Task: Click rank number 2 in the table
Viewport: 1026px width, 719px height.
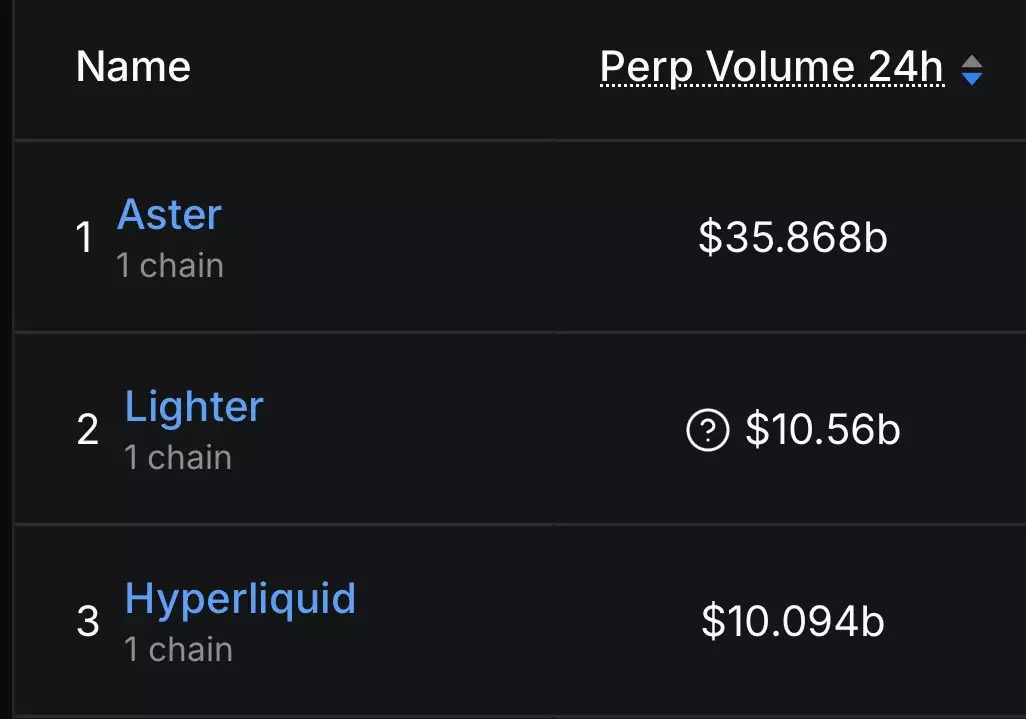Action: click(x=88, y=430)
